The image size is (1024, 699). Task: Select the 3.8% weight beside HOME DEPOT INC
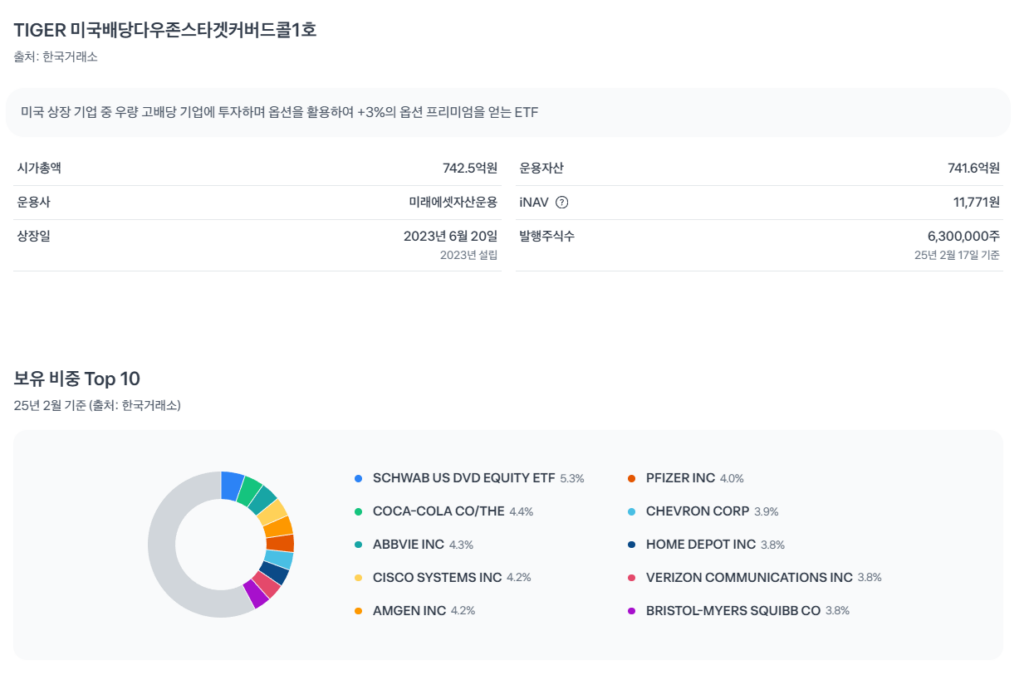(773, 545)
